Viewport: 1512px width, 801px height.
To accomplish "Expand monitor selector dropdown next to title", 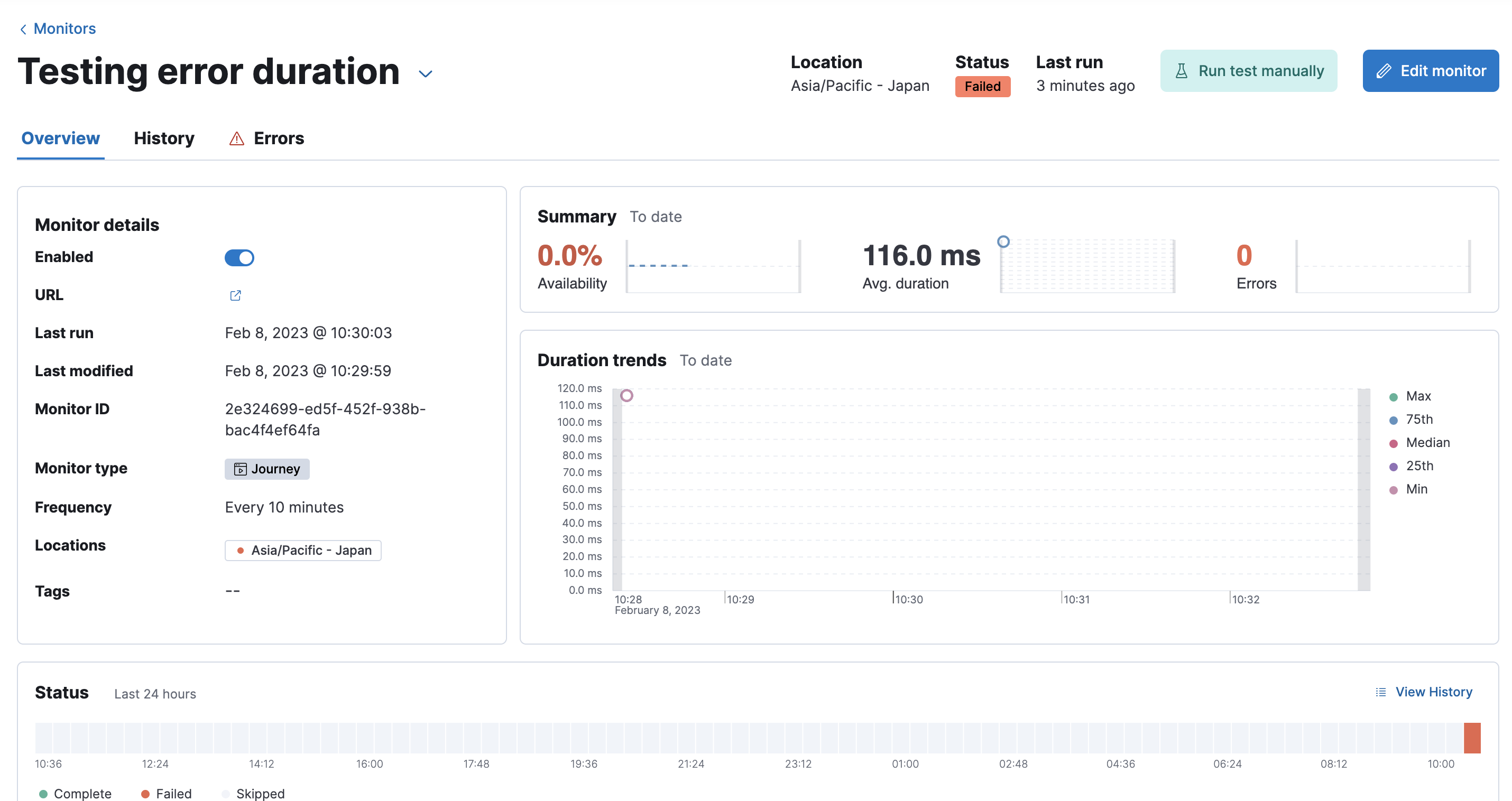I will (x=425, y=74).
